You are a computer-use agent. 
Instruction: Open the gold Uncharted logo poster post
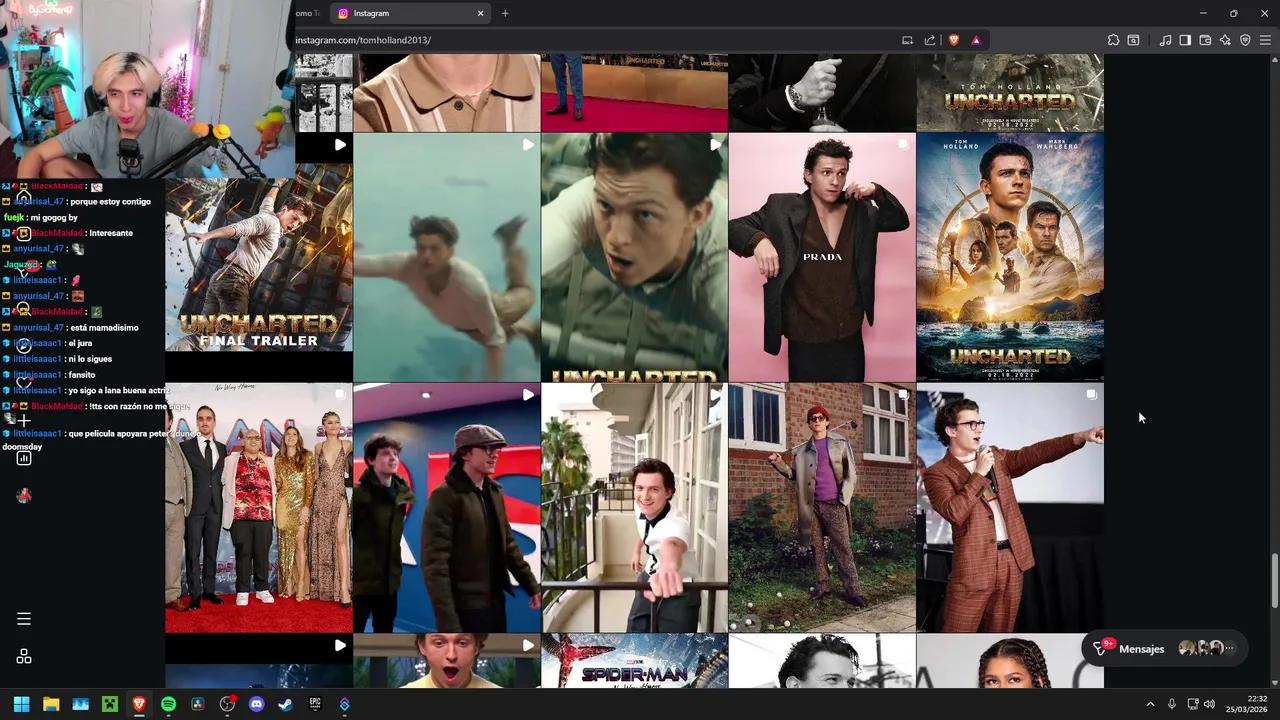[x=1010, y=93]
